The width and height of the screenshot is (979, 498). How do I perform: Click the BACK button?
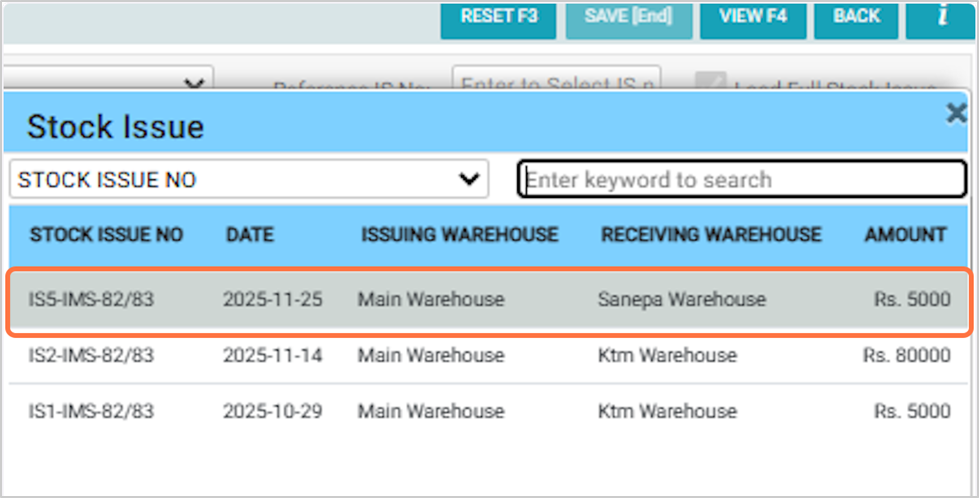pos(856,18)
